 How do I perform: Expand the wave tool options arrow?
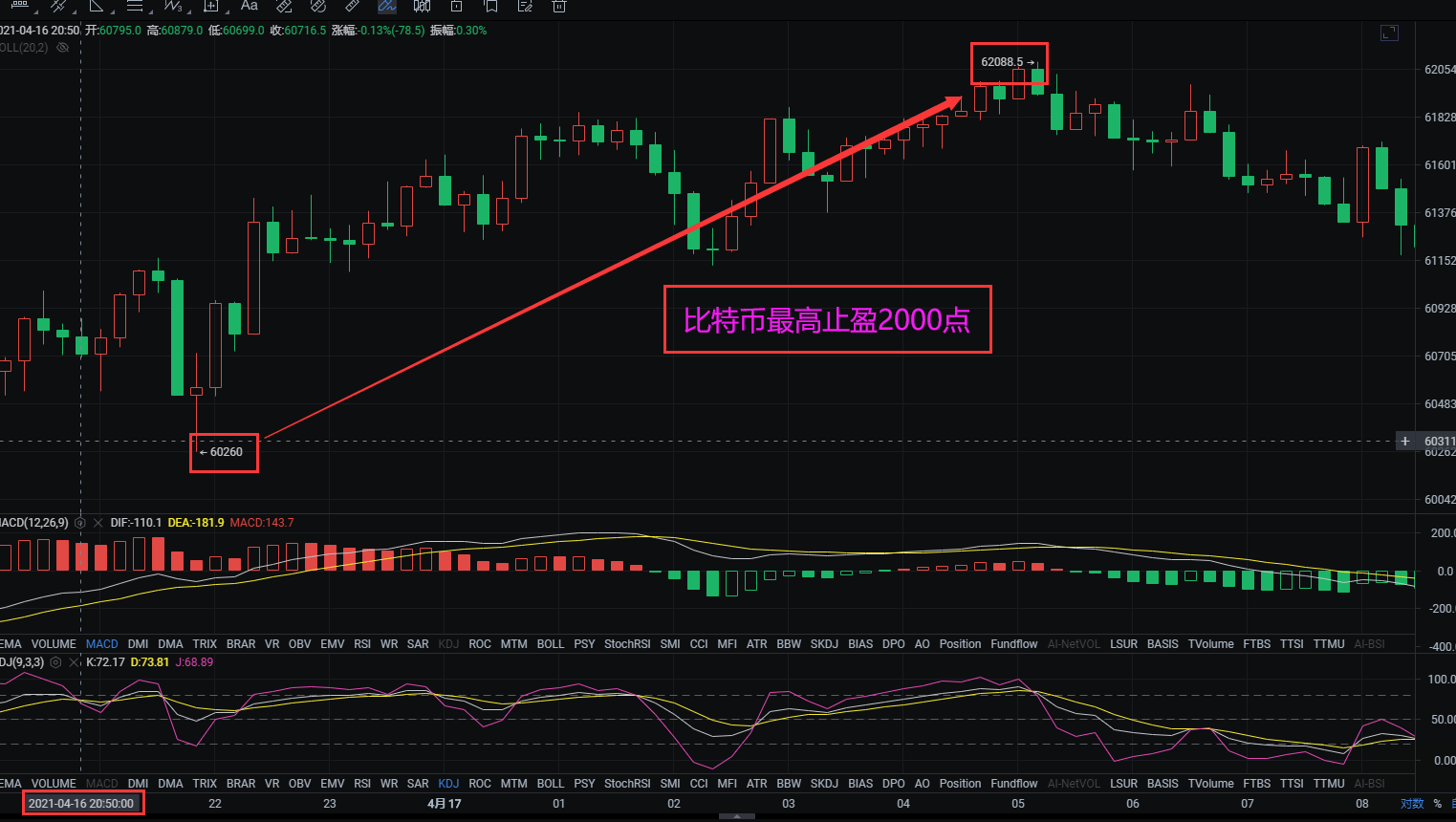click(x=188, y=12)
